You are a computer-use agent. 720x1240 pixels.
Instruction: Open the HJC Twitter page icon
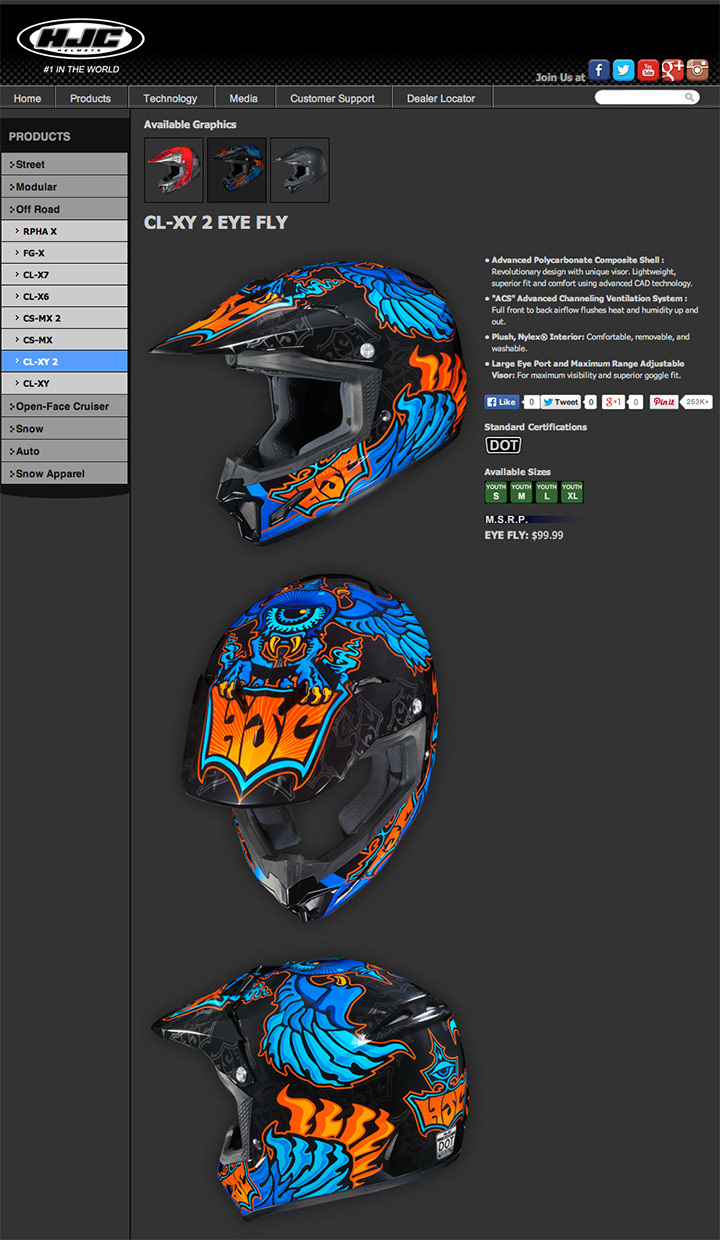tap(624, 69)
